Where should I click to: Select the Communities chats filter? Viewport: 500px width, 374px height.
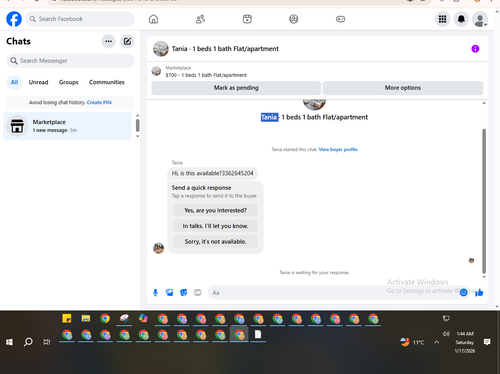107,82
